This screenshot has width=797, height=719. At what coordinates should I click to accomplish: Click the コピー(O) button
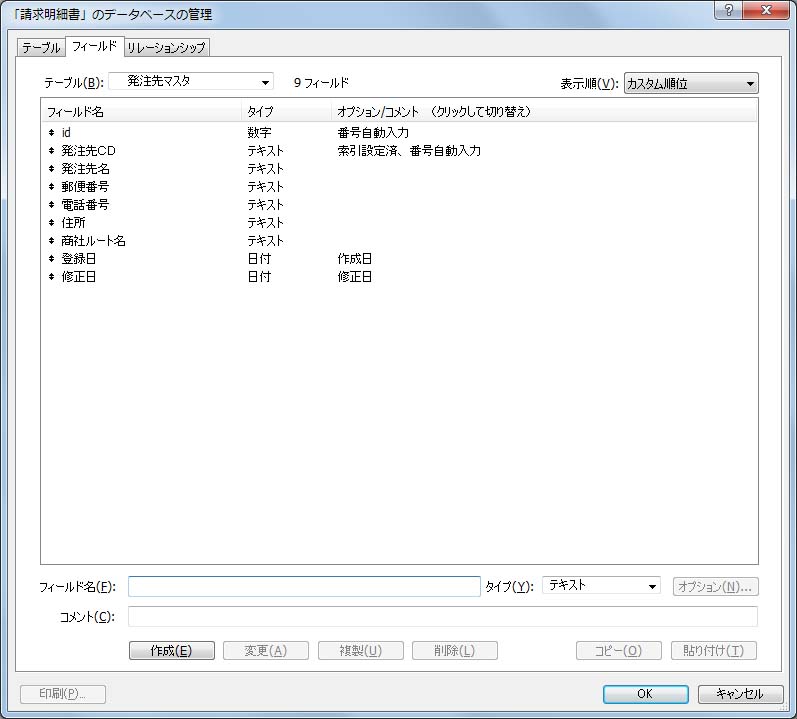coord(619,650)
